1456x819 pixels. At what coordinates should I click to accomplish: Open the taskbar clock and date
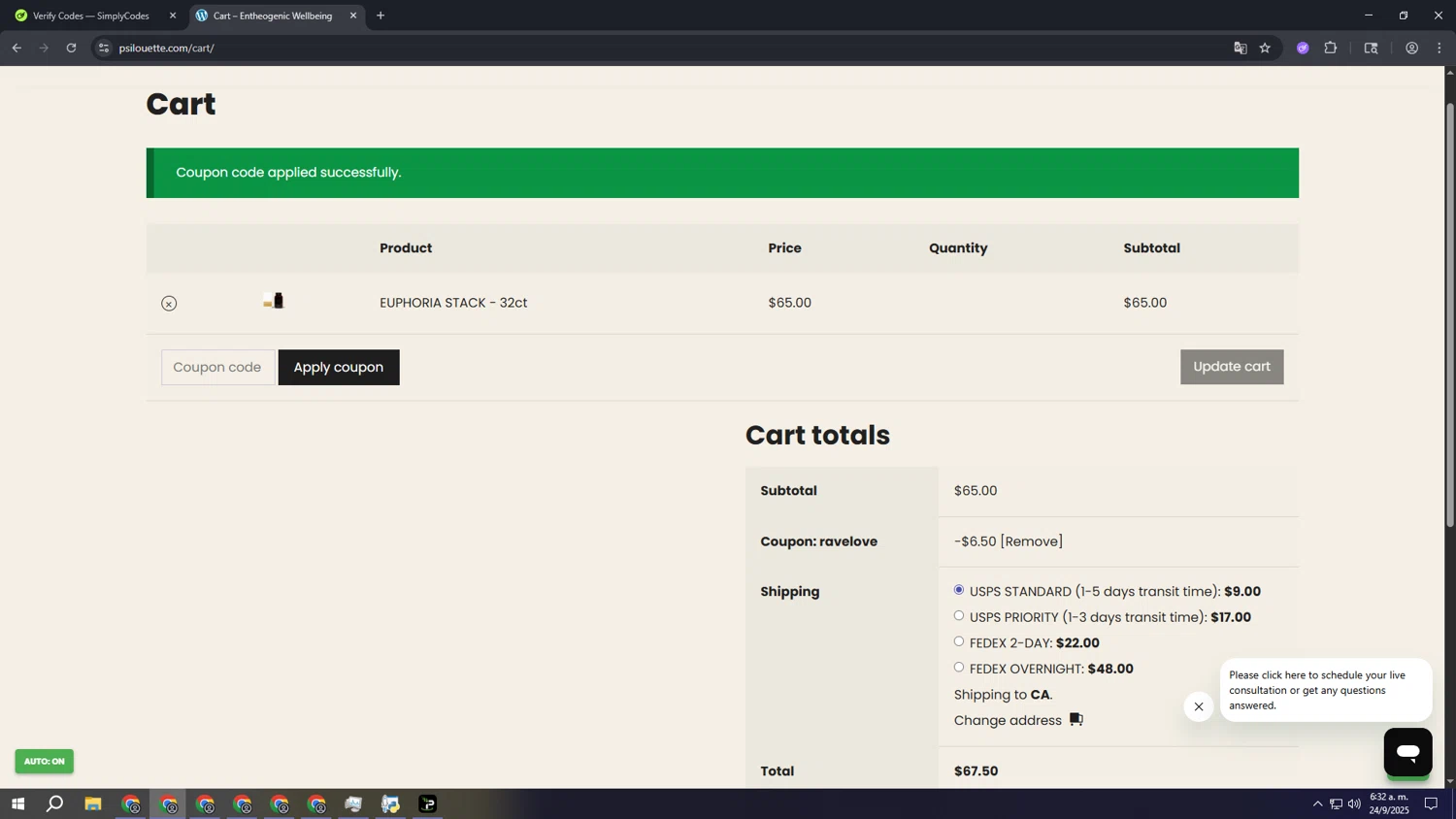point(1389,803)
